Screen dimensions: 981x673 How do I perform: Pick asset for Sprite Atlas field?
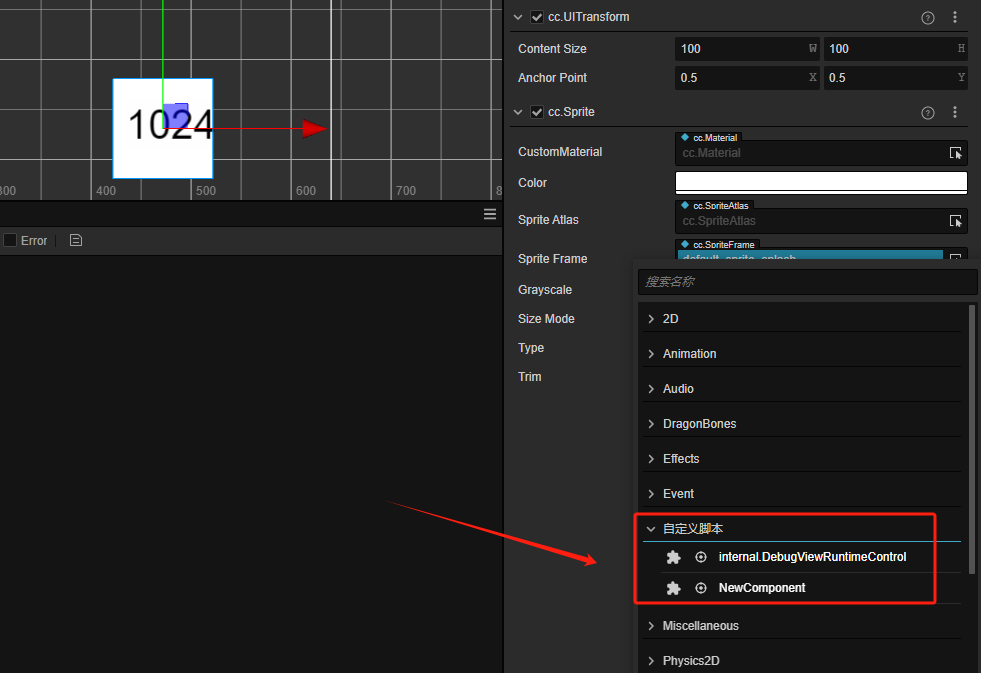(955, 221)
